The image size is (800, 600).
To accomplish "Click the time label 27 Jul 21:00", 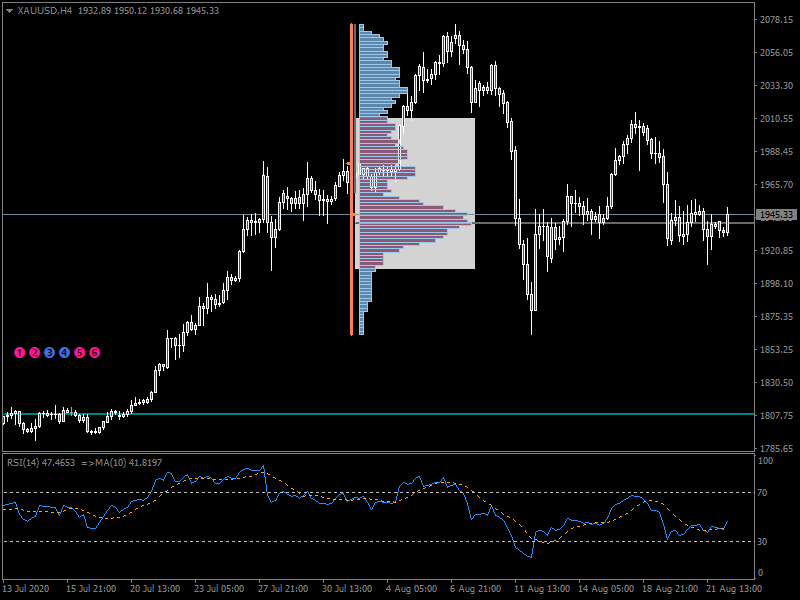I will pyautogui.click(x=283, y=588).
